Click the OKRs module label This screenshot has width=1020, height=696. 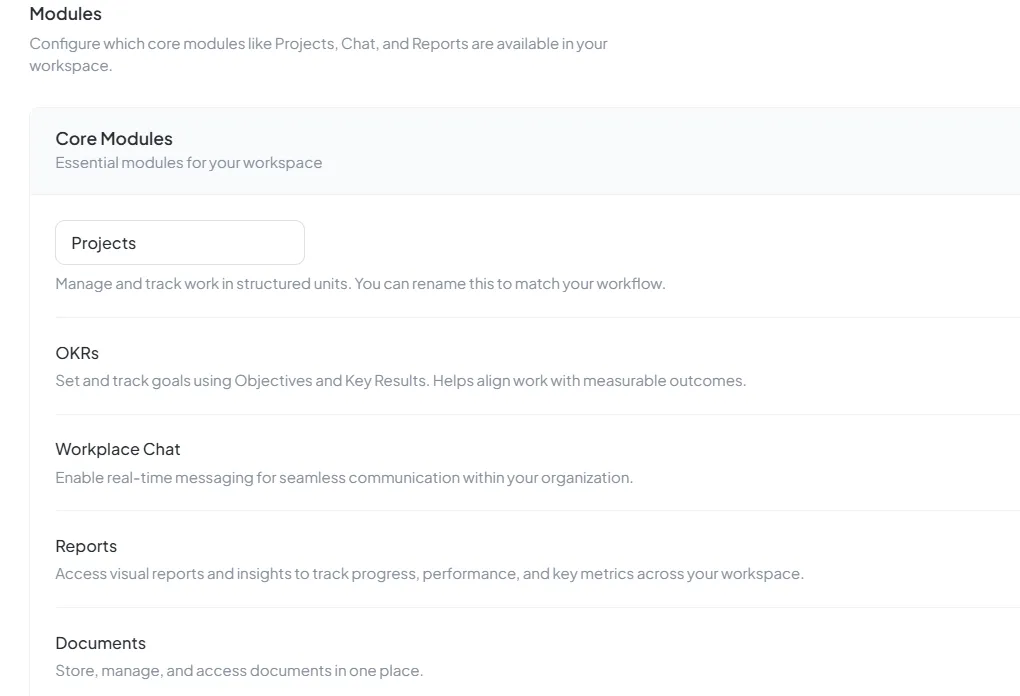coord(76,352)
